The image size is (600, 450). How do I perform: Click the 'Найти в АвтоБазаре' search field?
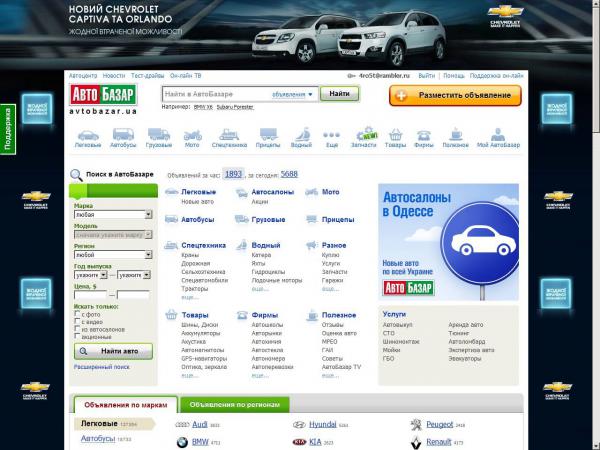(x=215, y=94)
